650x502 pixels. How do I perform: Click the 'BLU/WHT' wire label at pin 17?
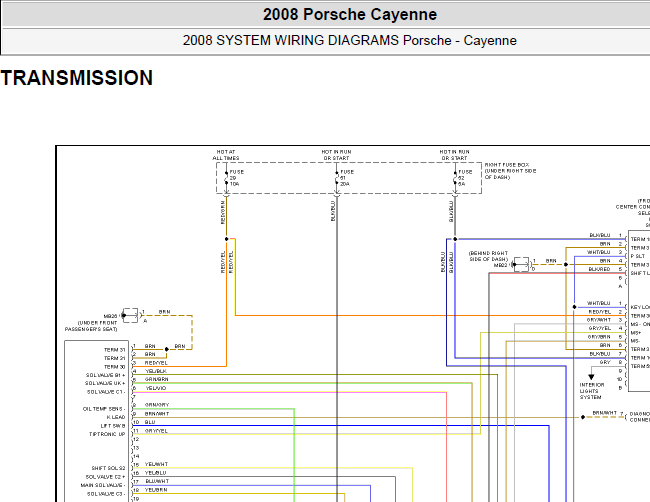157,482
